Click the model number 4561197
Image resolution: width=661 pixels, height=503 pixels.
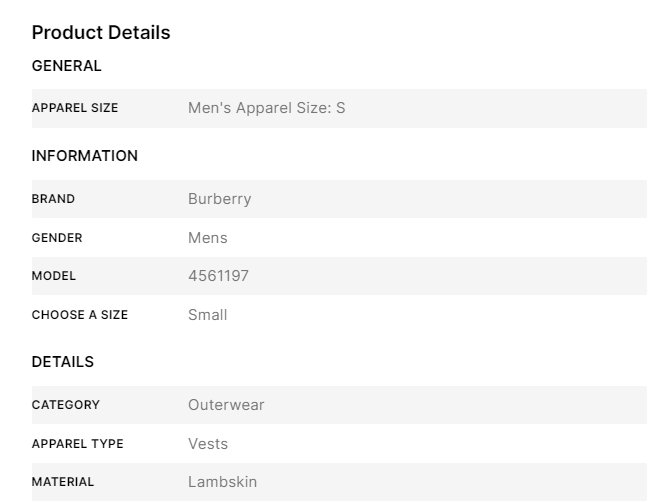coord(218,276)
